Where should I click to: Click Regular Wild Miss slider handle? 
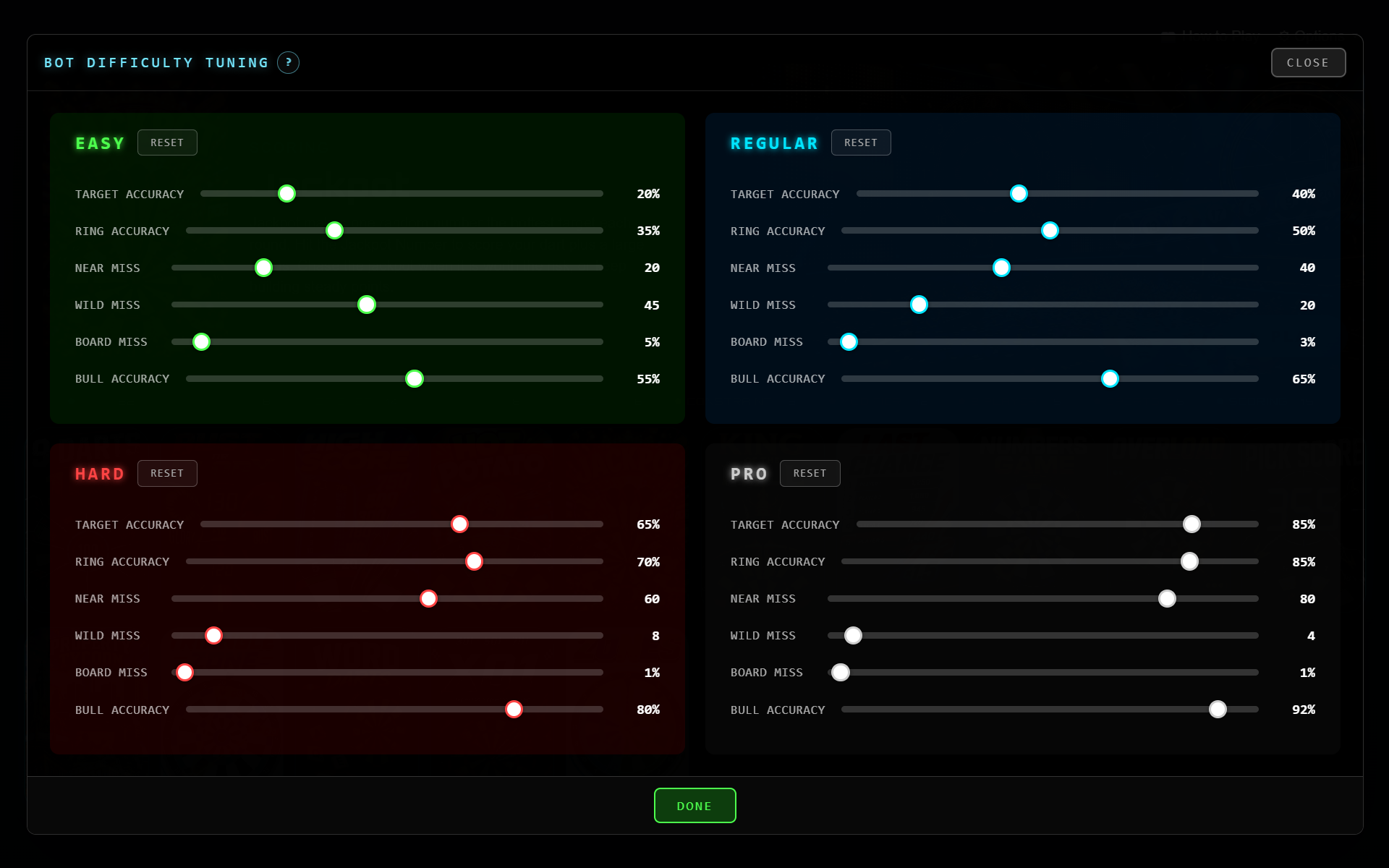pyautogui.click(x=919, y=305)
